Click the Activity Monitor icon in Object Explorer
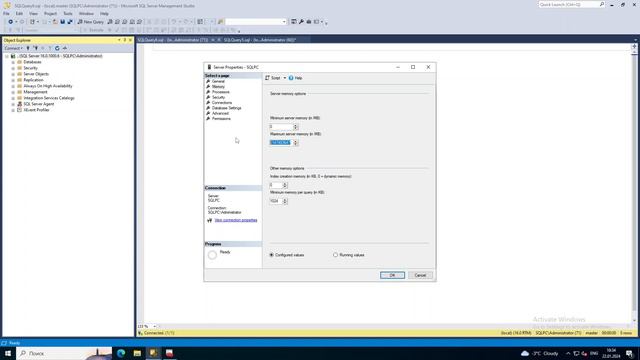Image resolution: width=640 pixels, height=360 pixels. [x=65, y=48]
